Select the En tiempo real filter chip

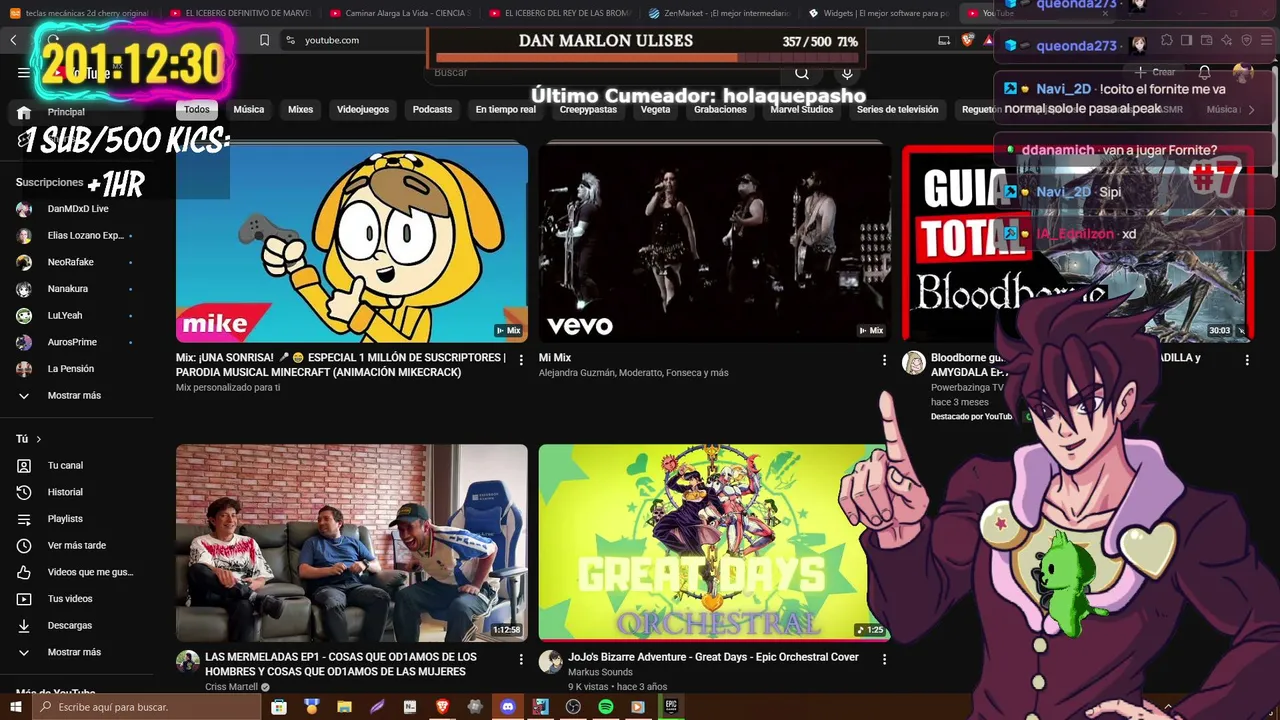pos(505,110)
